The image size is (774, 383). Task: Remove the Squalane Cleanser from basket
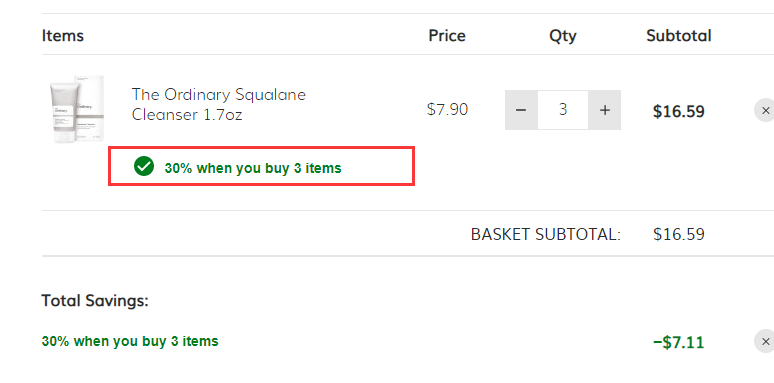[765, 111]
